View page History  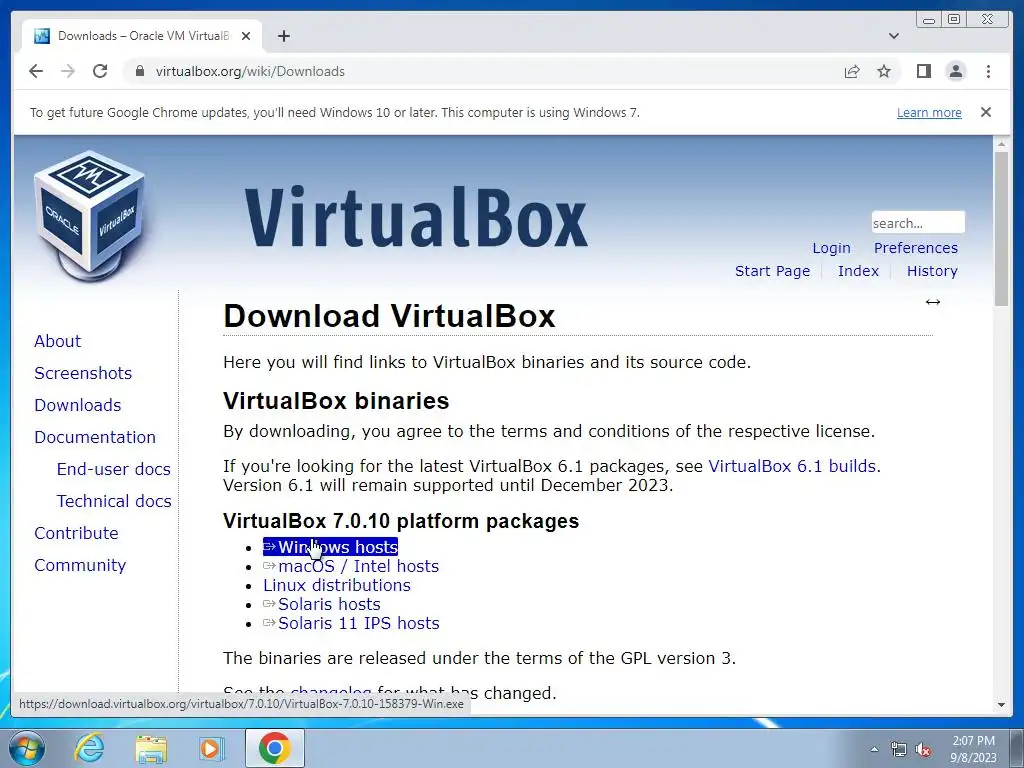click(x=932, y=271)
